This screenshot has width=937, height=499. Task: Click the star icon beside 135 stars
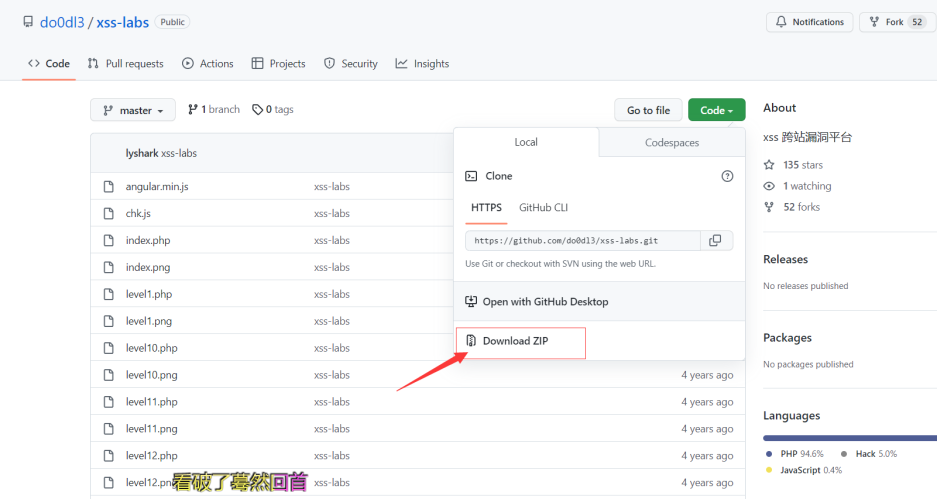769,165
